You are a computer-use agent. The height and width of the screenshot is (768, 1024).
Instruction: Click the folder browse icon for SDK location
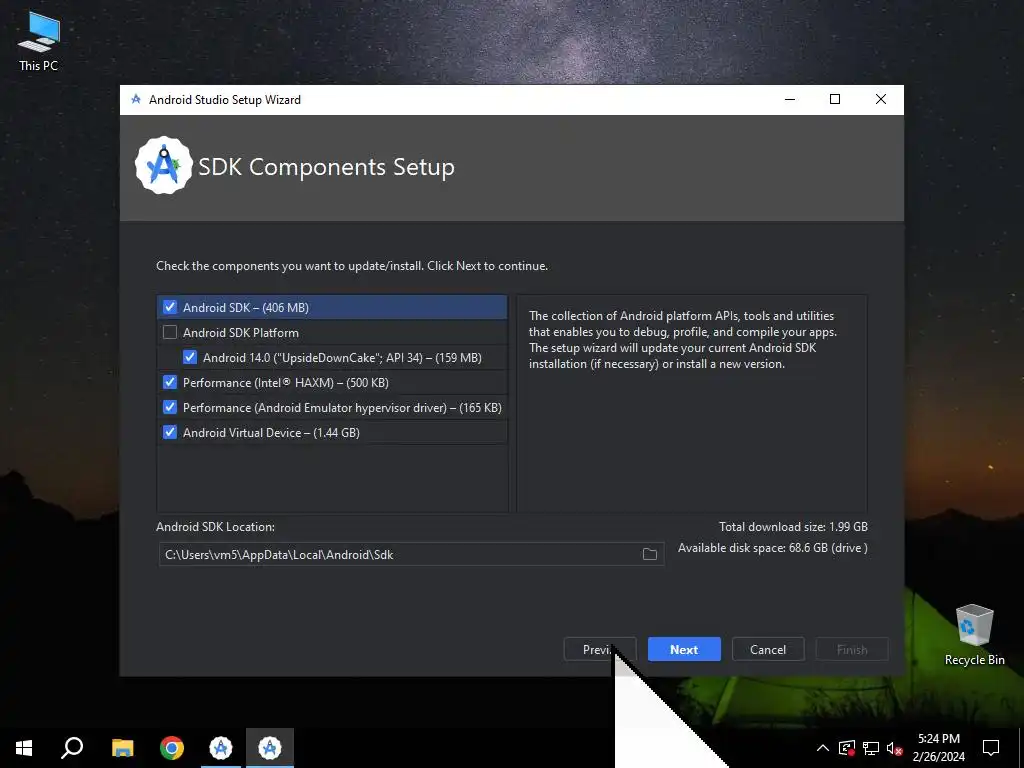click(x=650, y=554)
